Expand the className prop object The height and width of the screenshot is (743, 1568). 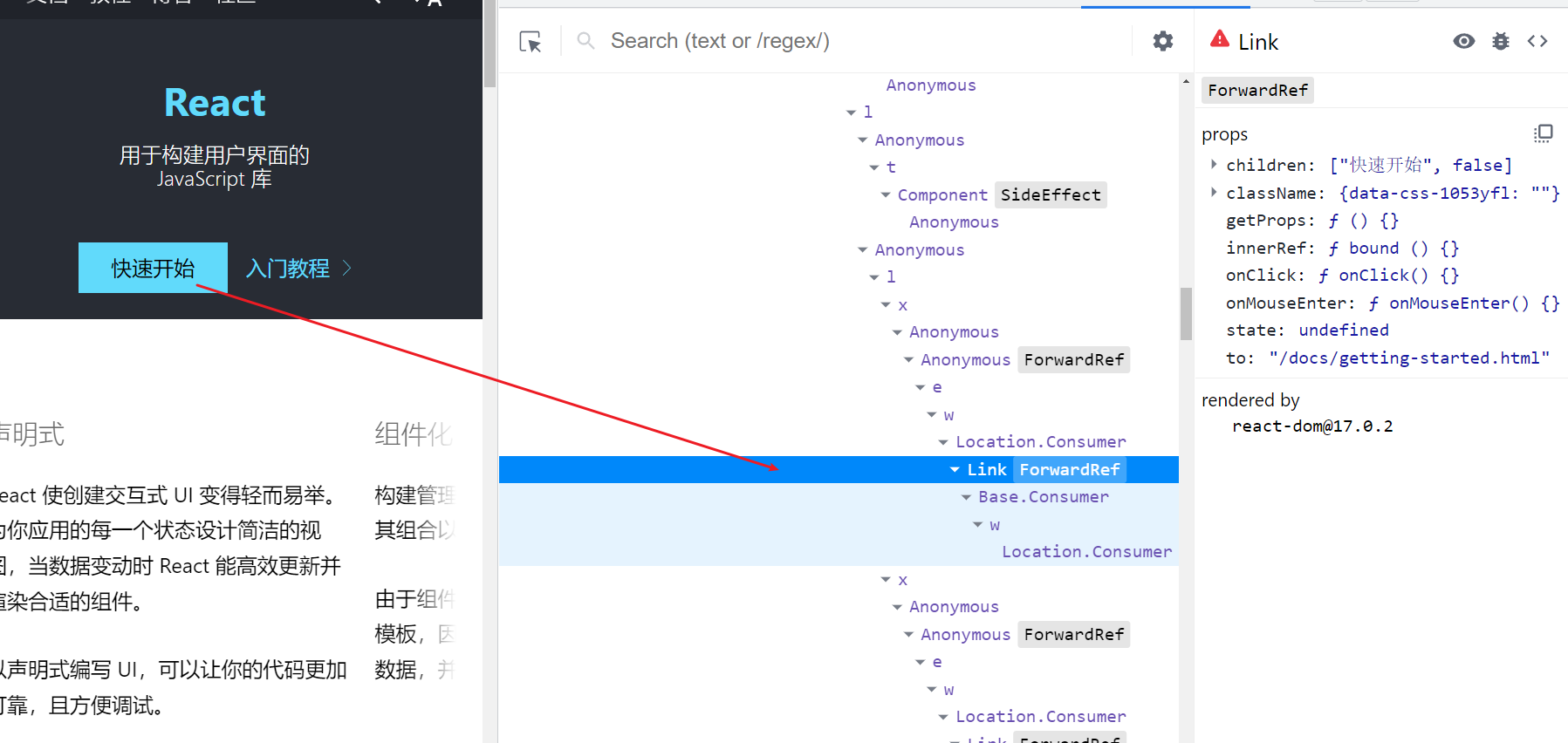pos(1214,192)
